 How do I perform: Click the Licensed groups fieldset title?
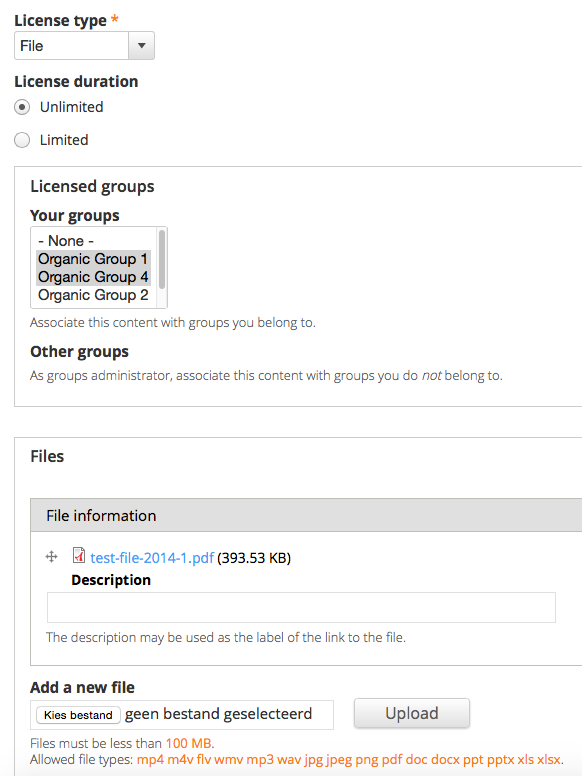click(93, 187)
